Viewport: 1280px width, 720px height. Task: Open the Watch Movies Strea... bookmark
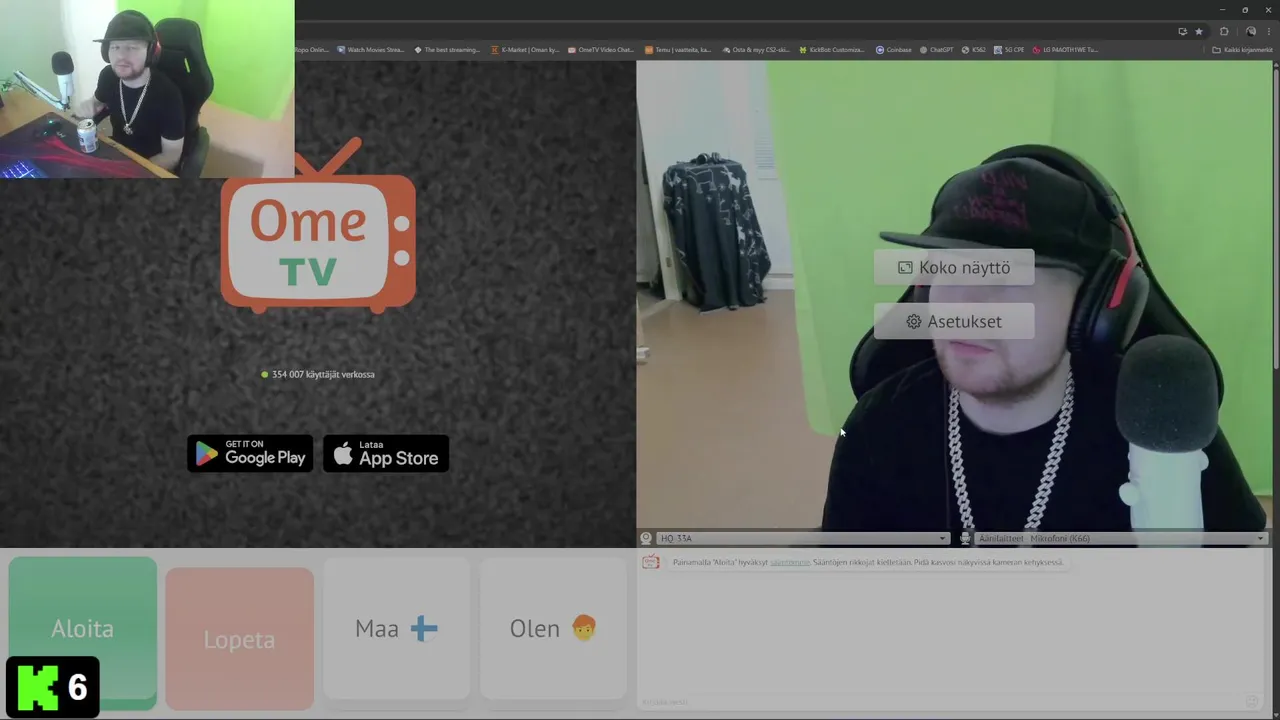(x=370, y=49)
